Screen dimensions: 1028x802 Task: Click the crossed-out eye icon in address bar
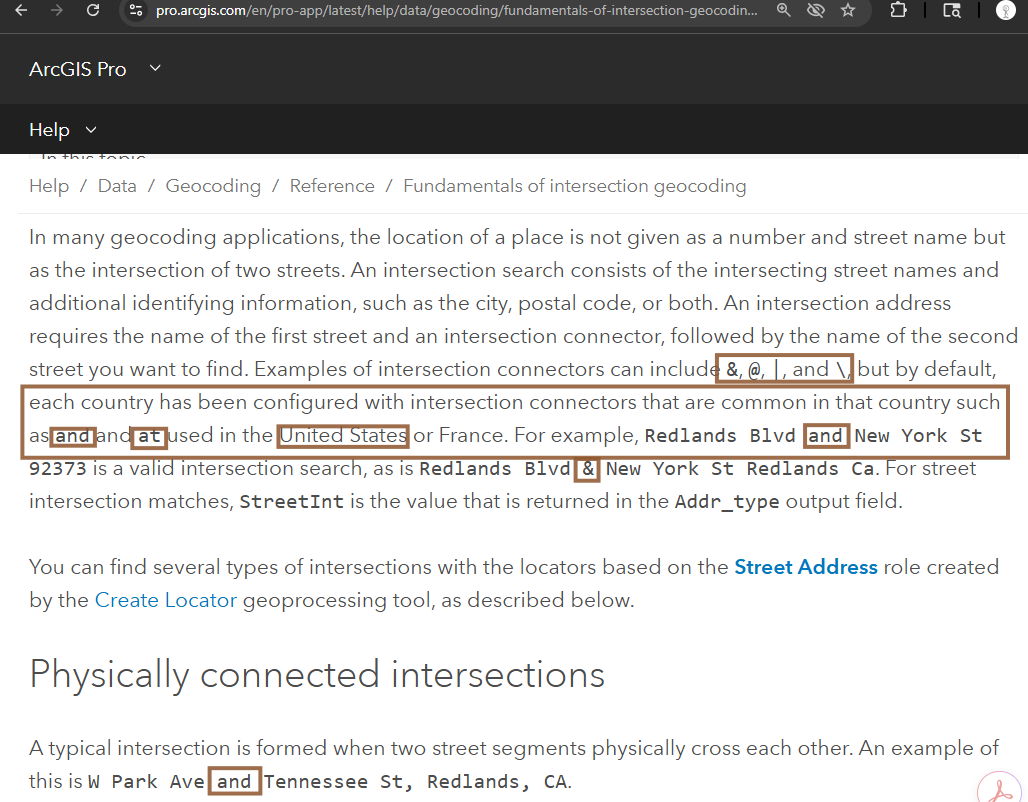click(815, 10)
